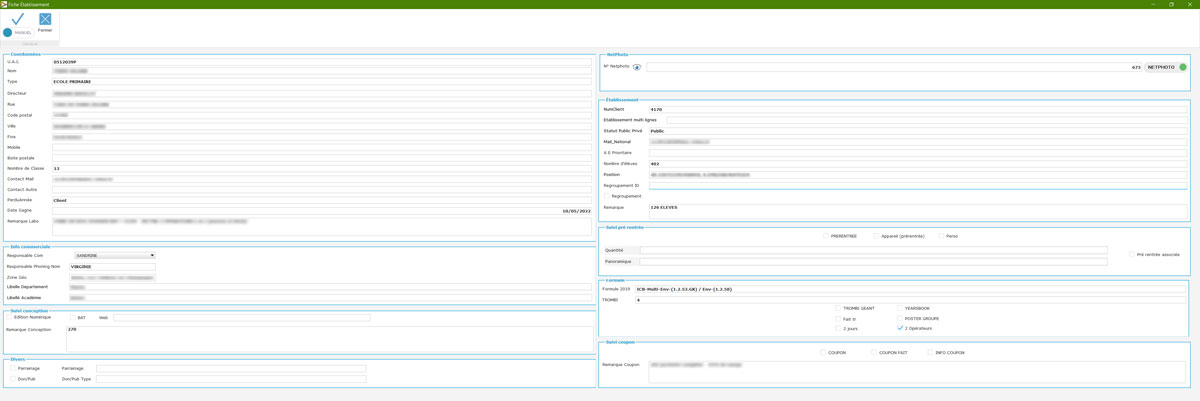Click the Statut Public Privé field
The height and width of the screenshot is (401, 1200).
[x=918, y=131]
